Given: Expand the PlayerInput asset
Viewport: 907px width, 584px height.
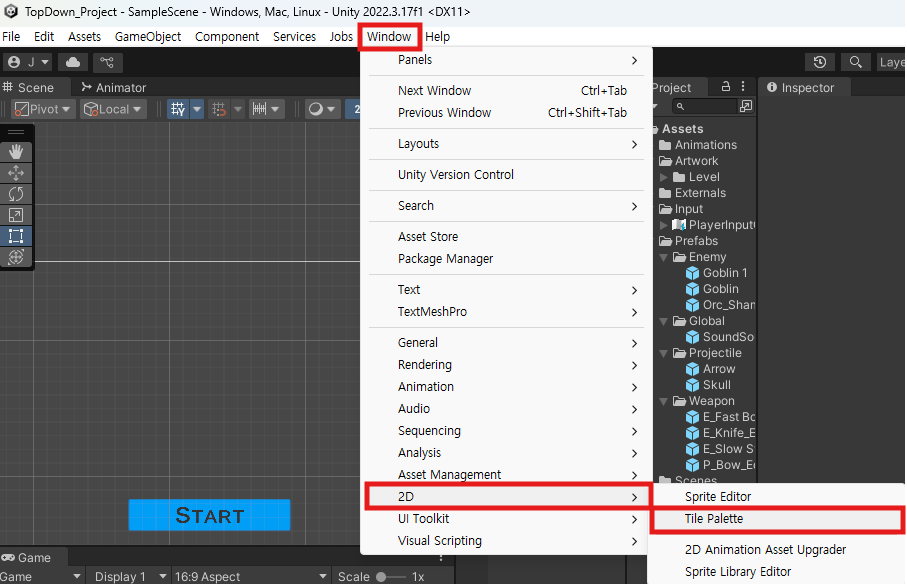Looking at the screenshot, I should pyautogui.click(x=663, y=225).
